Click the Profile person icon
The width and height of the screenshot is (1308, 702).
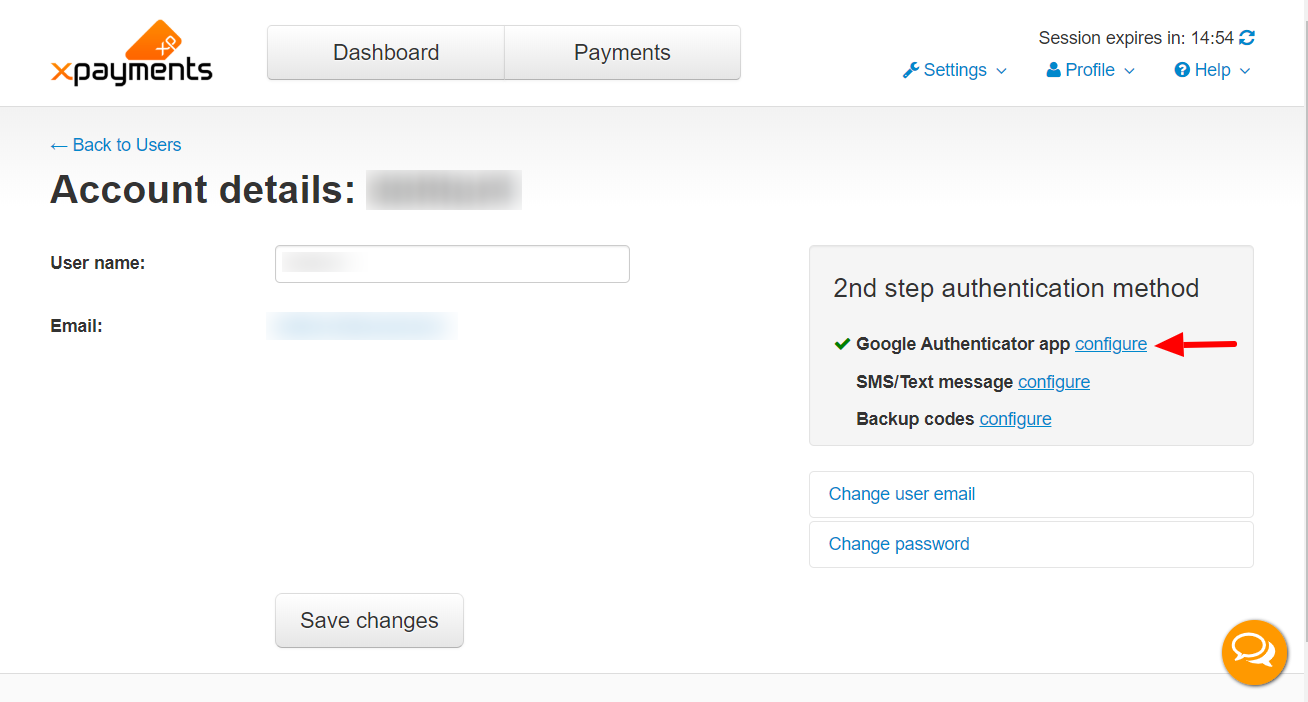(1053, 70)
